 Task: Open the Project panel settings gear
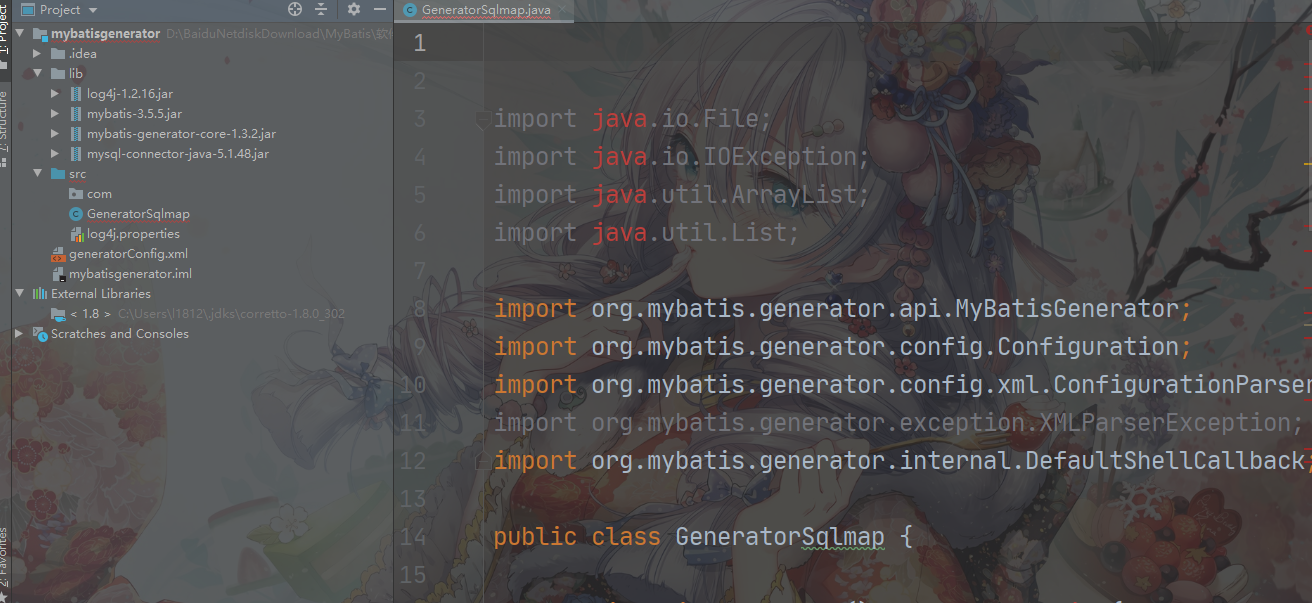353,9
